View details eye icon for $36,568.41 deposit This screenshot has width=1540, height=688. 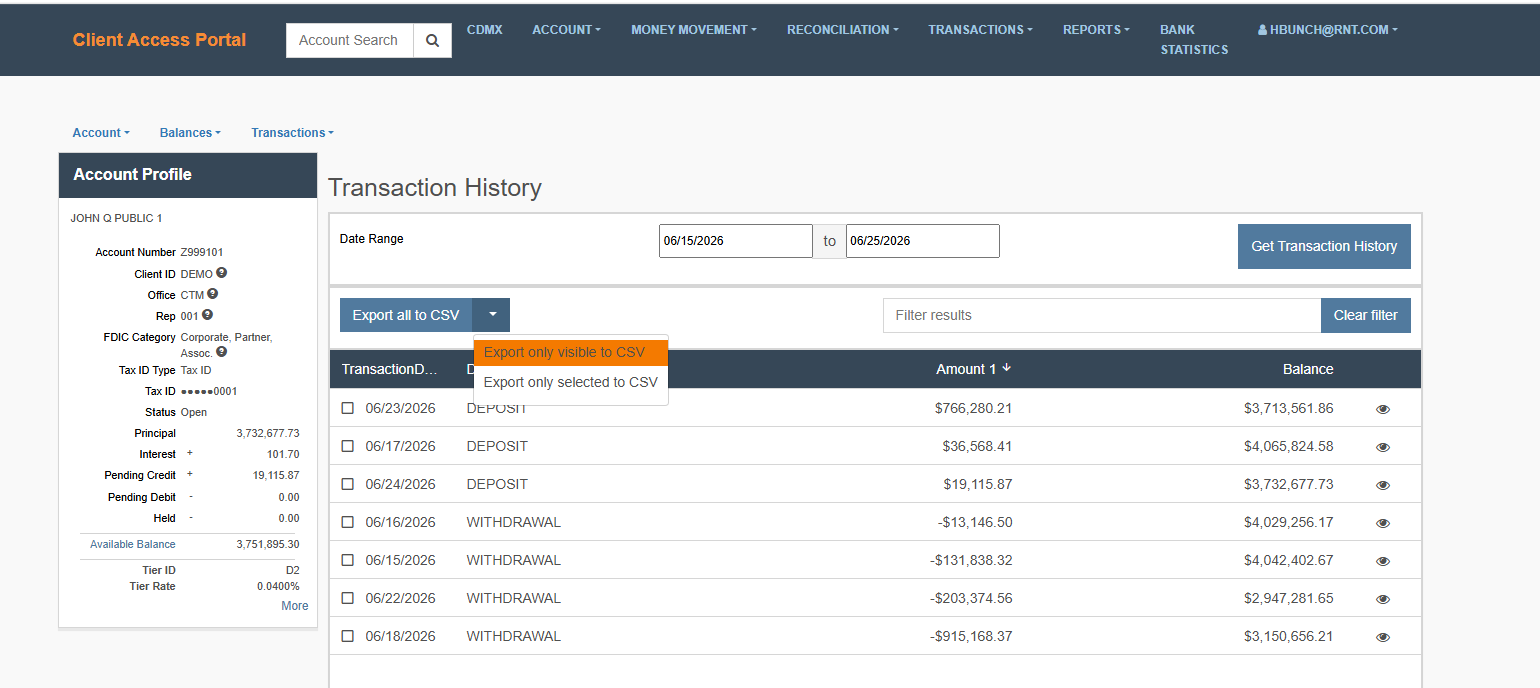(x=1383, y=447)
